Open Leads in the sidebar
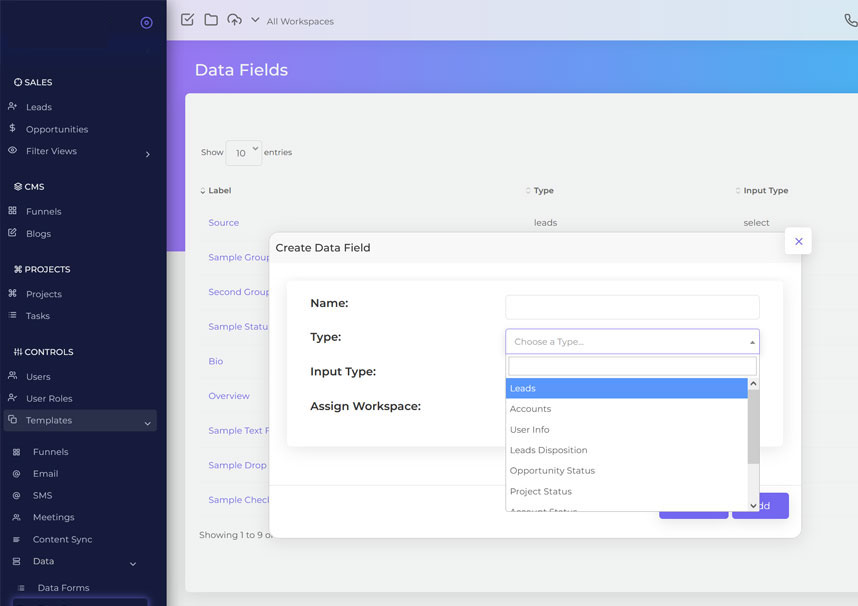This screenshot has height=606, width=858. coord(39,107)
